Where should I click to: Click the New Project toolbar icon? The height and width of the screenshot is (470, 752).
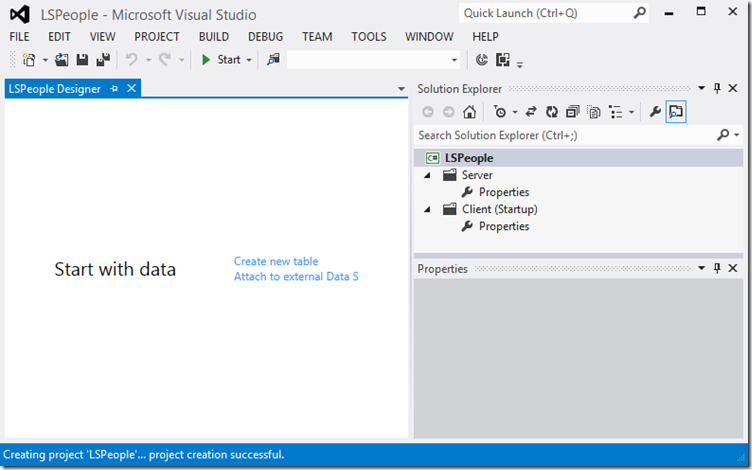point(29,60)
